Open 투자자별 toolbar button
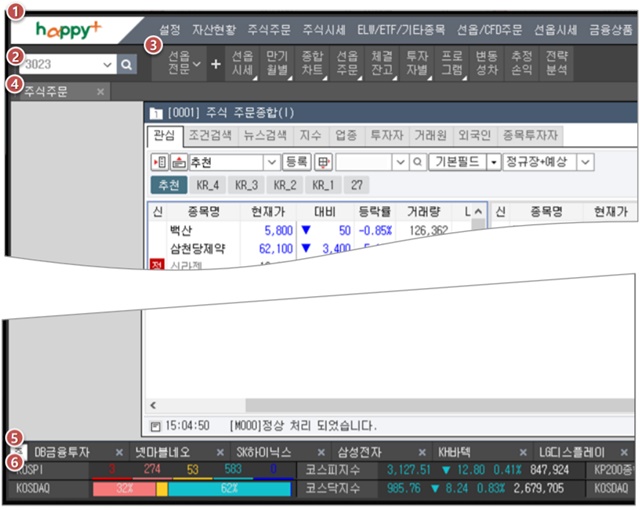 (417, 63)
